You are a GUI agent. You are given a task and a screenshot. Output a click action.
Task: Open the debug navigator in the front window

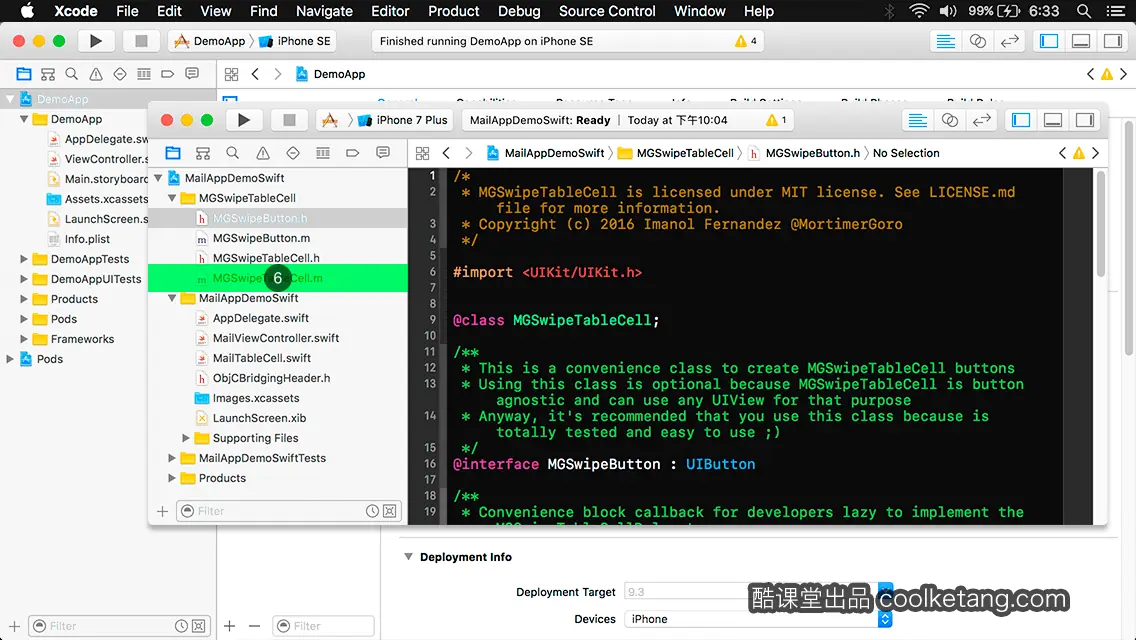click(323, 153)
